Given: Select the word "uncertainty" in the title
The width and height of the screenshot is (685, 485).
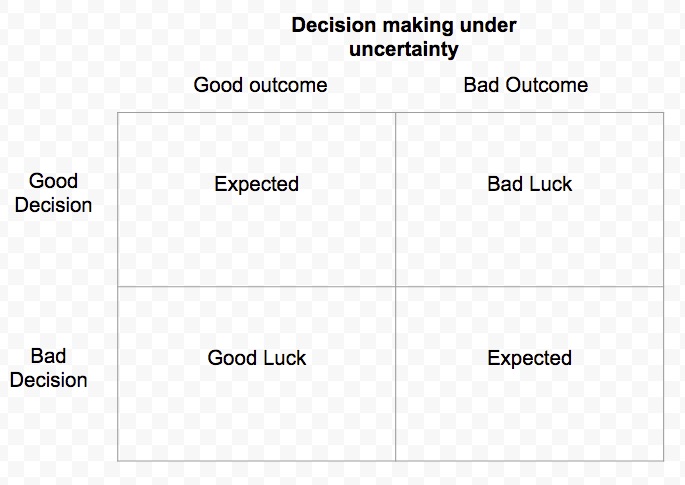Looking at the screenshot, I should (403, 48).
